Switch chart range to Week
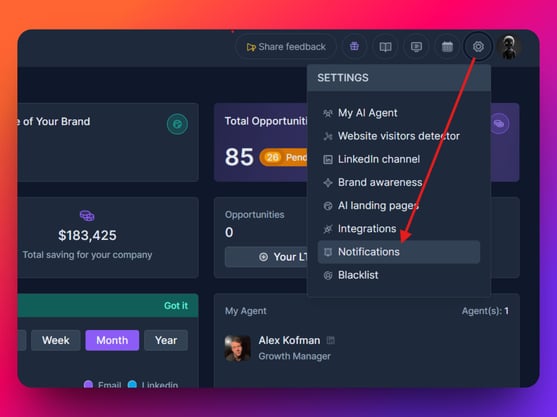This screenshot has width=557, height=417. 56,340
